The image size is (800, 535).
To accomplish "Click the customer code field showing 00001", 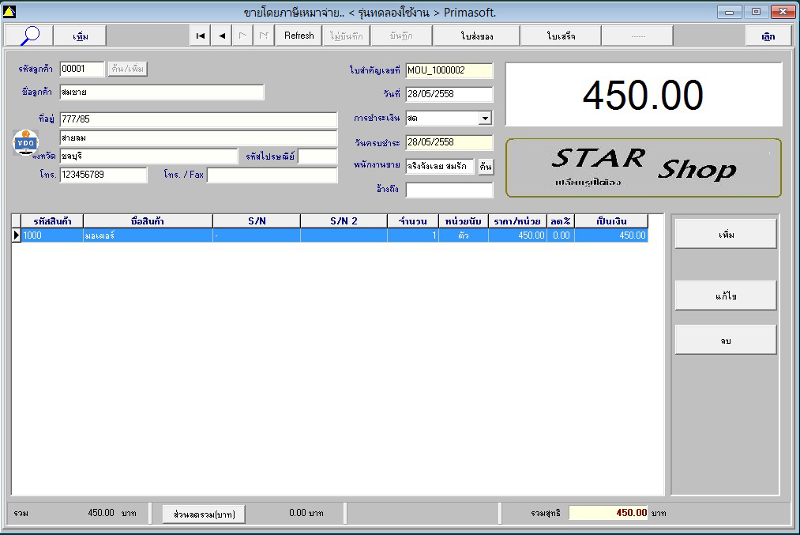I will tap(82, 69).
